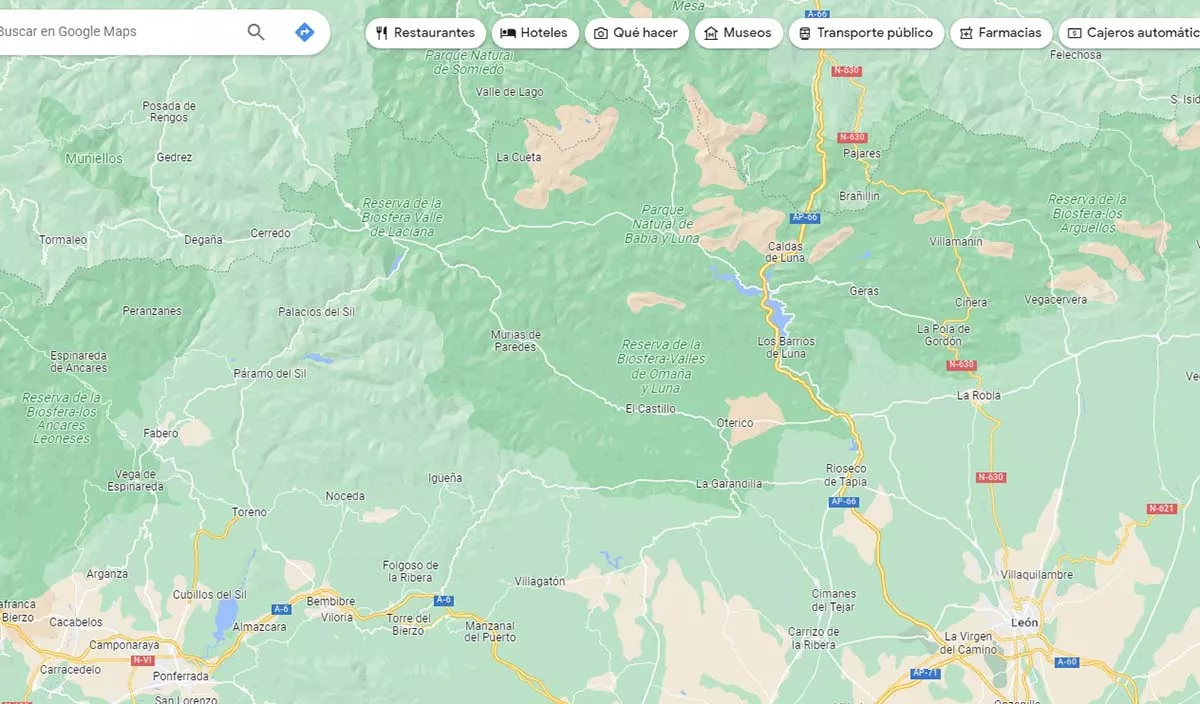Click the bed icon on Hoteles chip
Image resolution: width=1200 pixels, height=704 pixels.
coord(508,33)
